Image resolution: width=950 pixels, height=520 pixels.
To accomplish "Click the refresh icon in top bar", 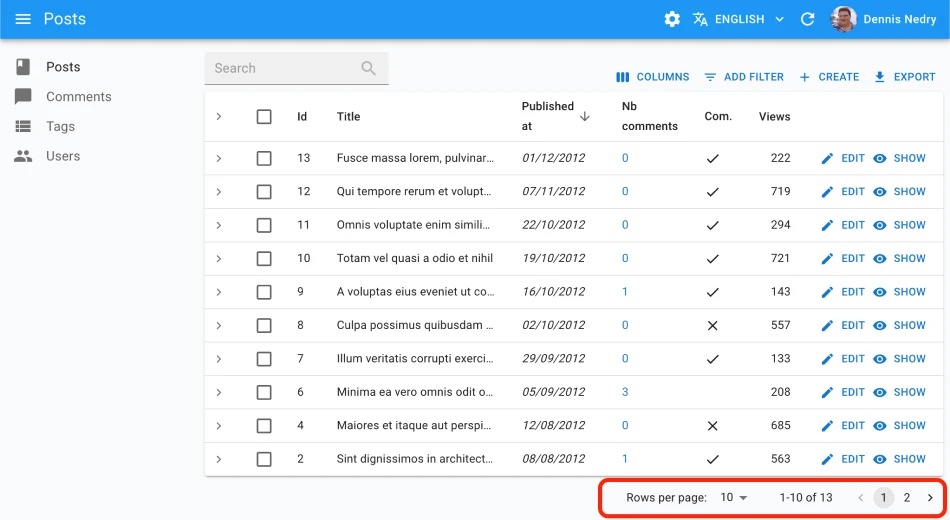I will (808, 19).
